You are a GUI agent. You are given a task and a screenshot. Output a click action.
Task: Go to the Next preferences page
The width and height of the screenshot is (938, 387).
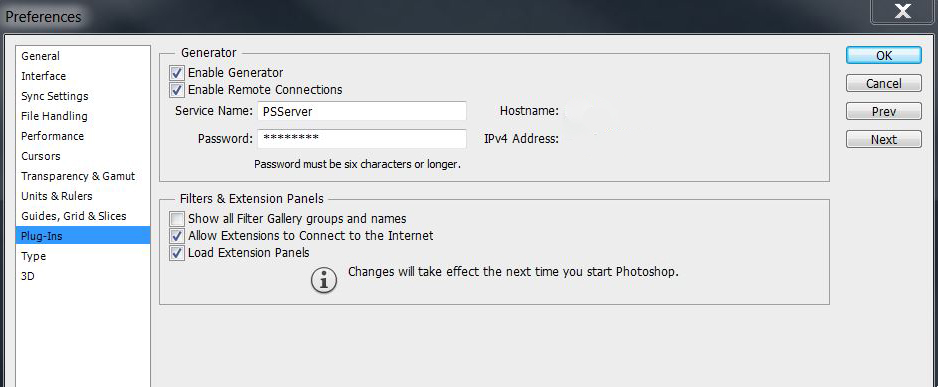(x=884, y=139)
